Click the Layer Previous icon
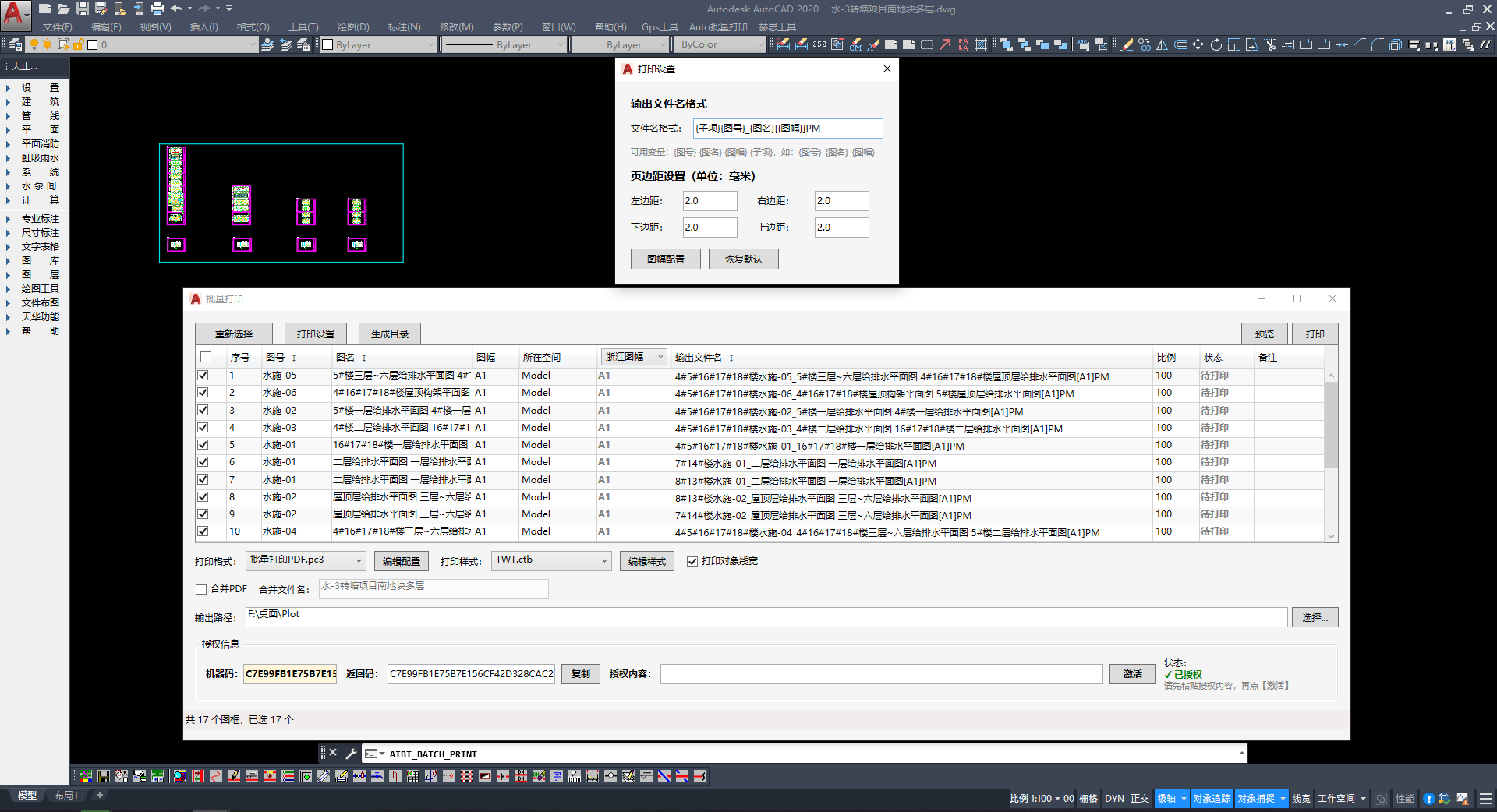Viewport: 1497px width, 812px height. 285,44
